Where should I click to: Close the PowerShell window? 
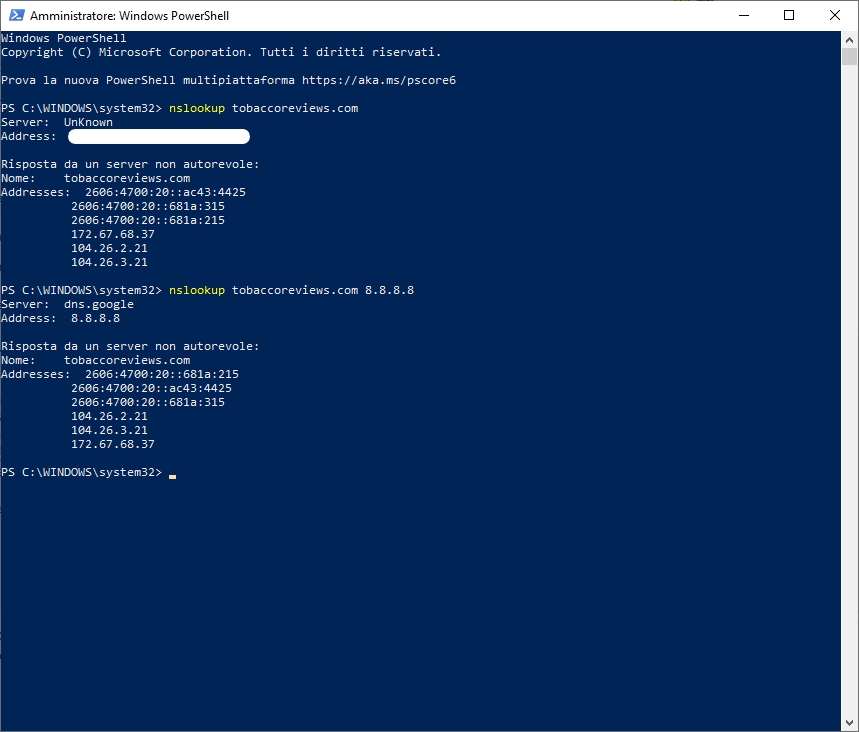pos(834,15)
